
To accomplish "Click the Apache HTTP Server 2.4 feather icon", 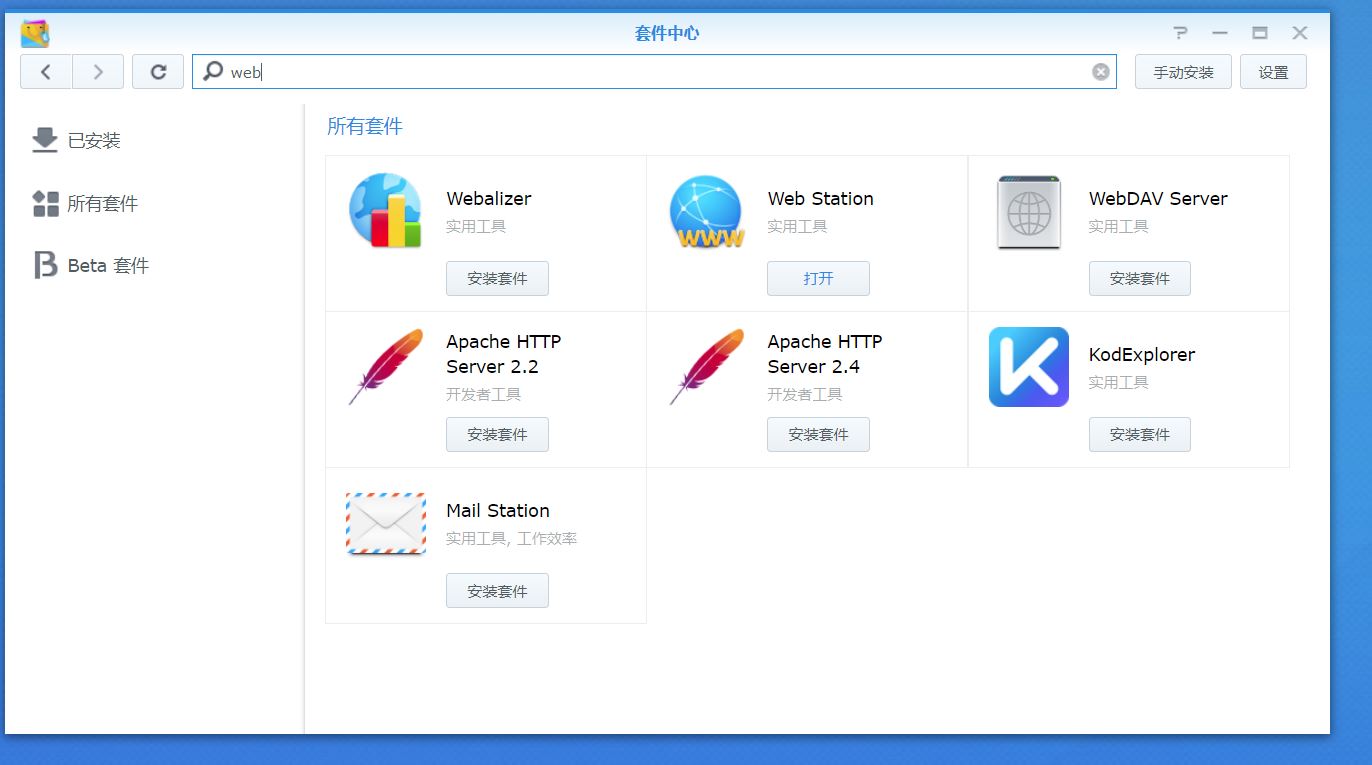I will click(x=706, y=367).
